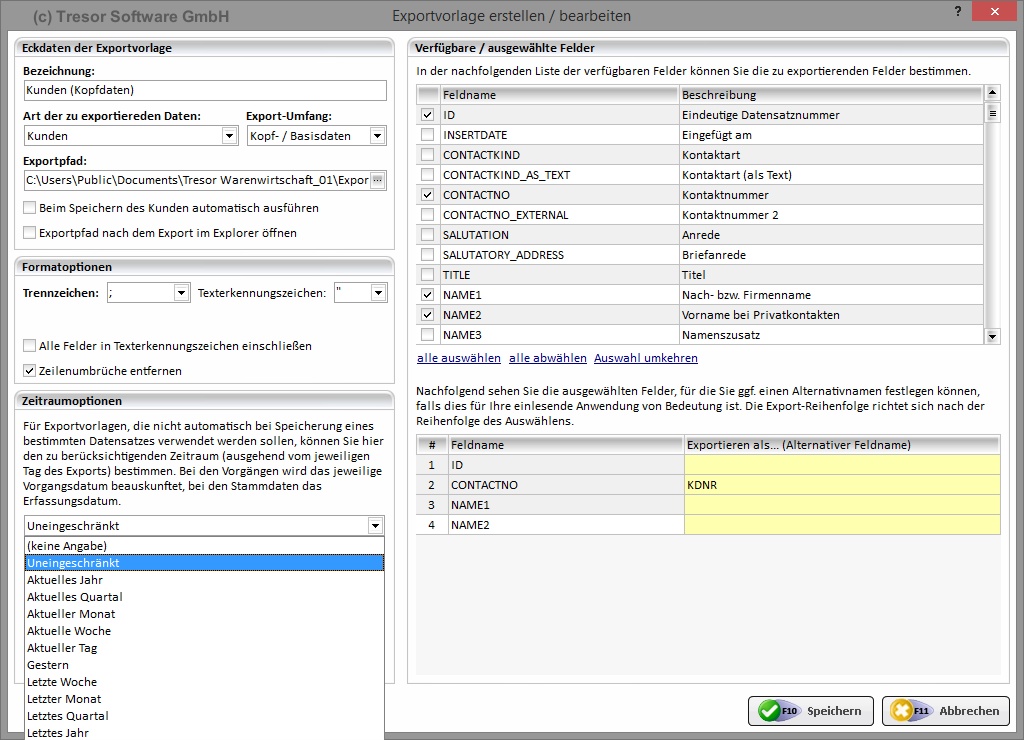Screen dimensions: 1024x740
Task: Open the Trennzeichen dropdown
Action: point(181,293)
